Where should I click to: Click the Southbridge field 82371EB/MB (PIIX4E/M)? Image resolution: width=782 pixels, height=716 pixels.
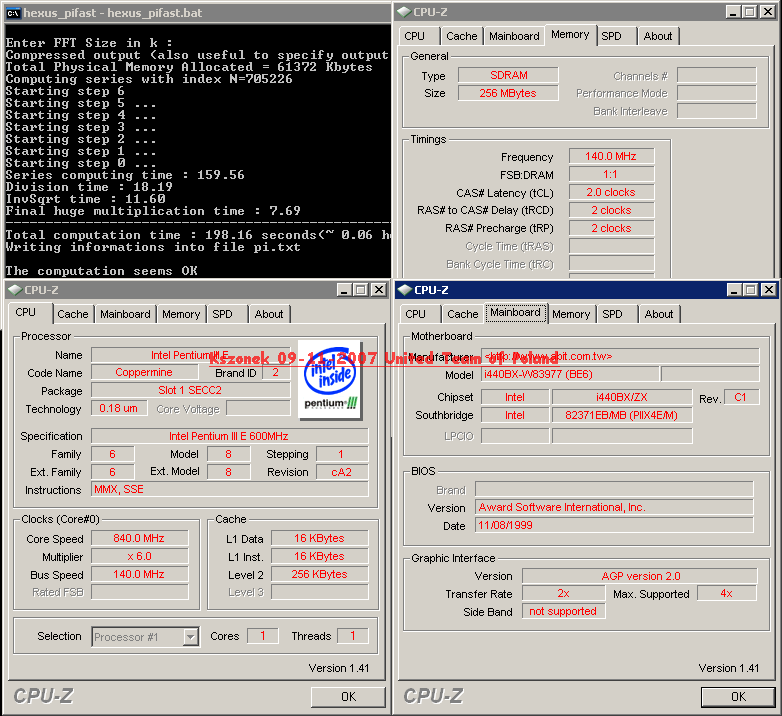[622, 415]
